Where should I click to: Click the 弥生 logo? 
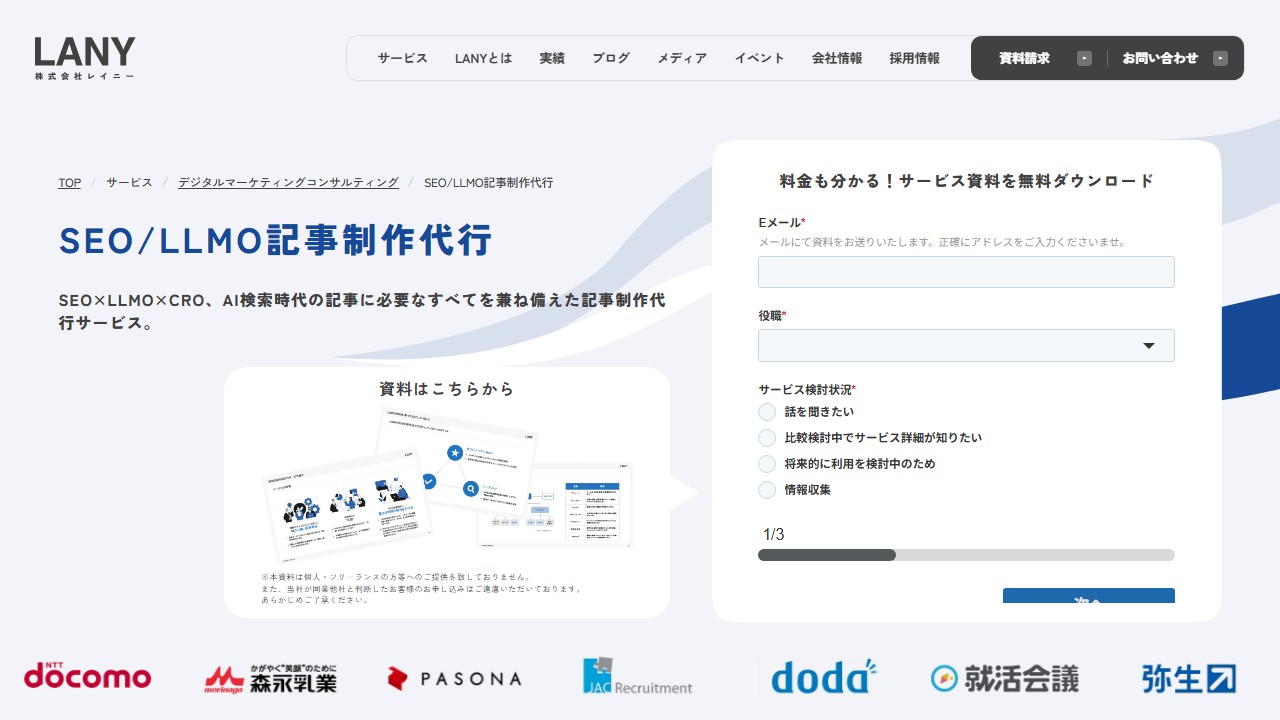(x=1188, y=678)
